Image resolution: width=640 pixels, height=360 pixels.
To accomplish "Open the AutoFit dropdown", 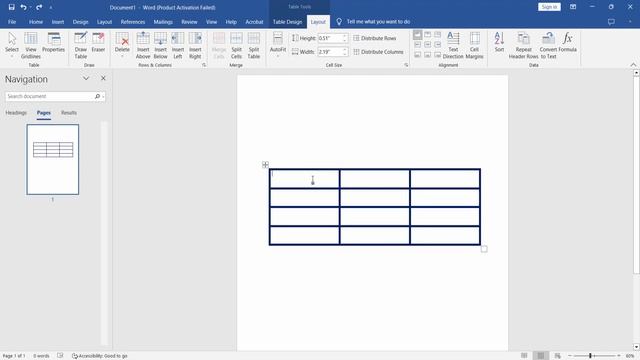I will coord(278,45).
